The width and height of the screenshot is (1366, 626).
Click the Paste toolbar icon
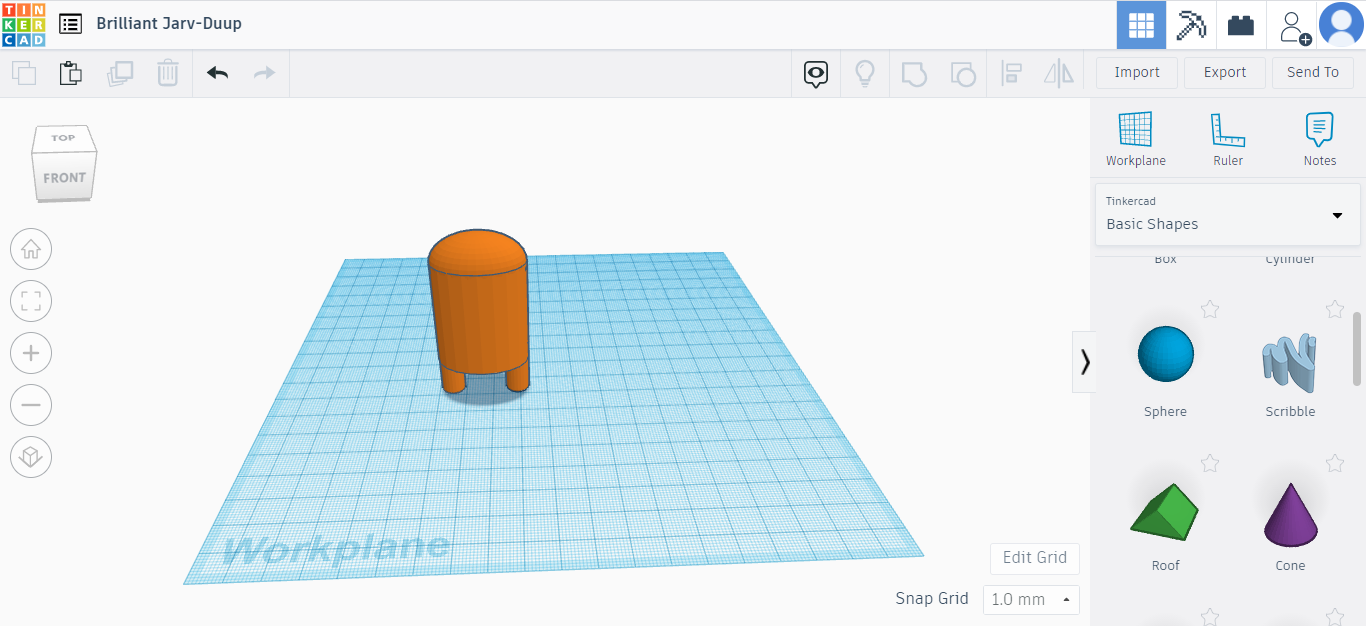[x=71, y=73]
